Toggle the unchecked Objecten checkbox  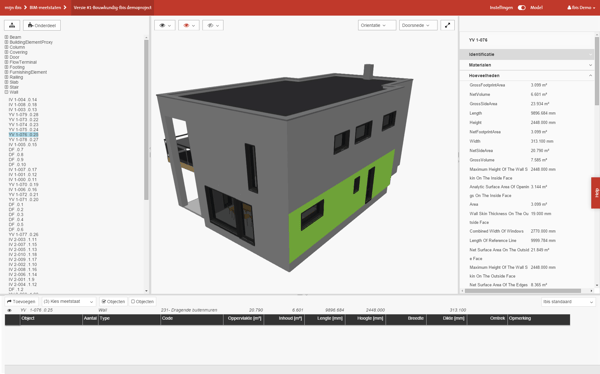pos(142,302)
